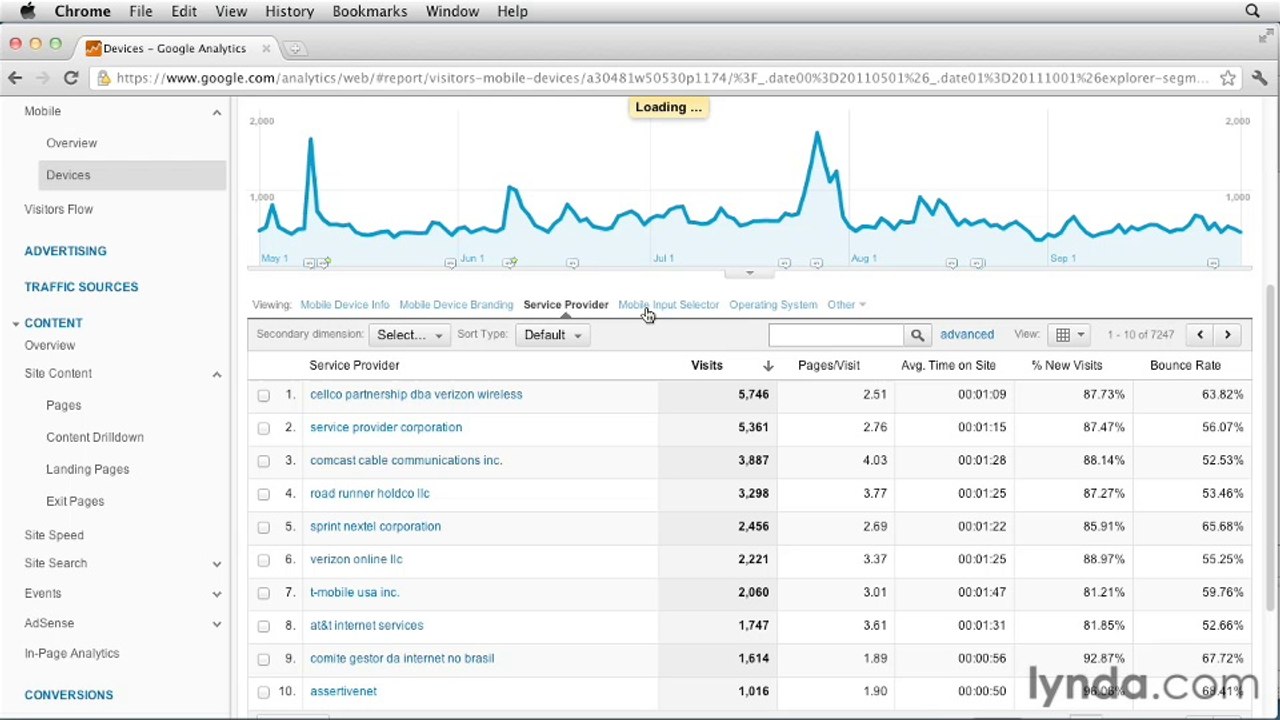Open the table View type dropdown
The image size is (1280, 720).
pos(1069,335)
